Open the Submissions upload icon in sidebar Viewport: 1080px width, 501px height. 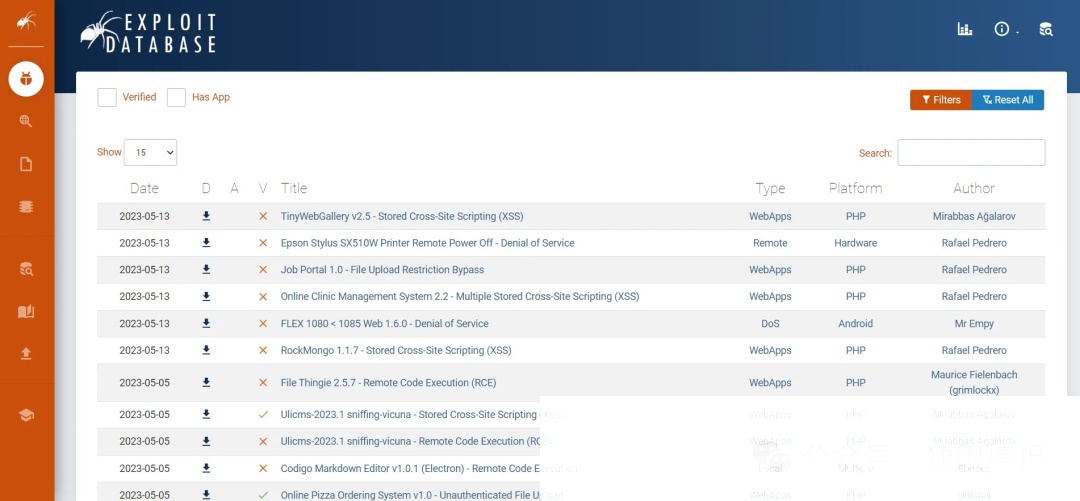point(26,354)
